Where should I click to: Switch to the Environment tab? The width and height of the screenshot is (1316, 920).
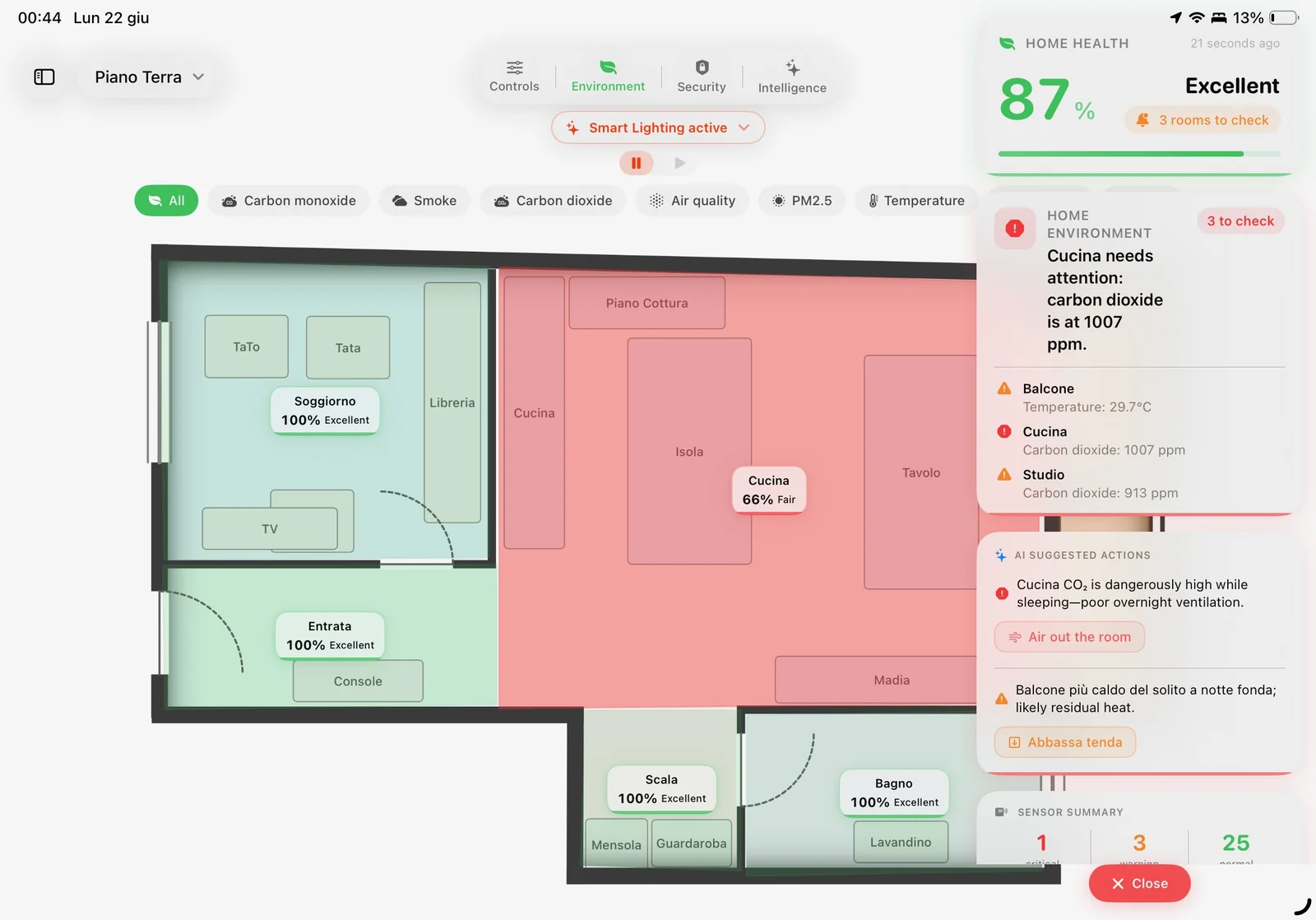pyautogui.click(x=608, y=76)
